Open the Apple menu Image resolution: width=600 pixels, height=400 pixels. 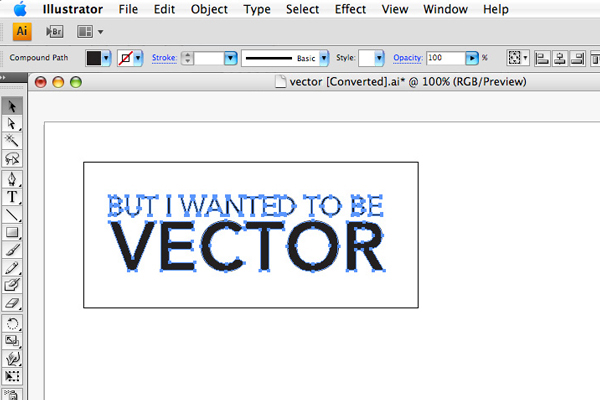tap(20, 9)
